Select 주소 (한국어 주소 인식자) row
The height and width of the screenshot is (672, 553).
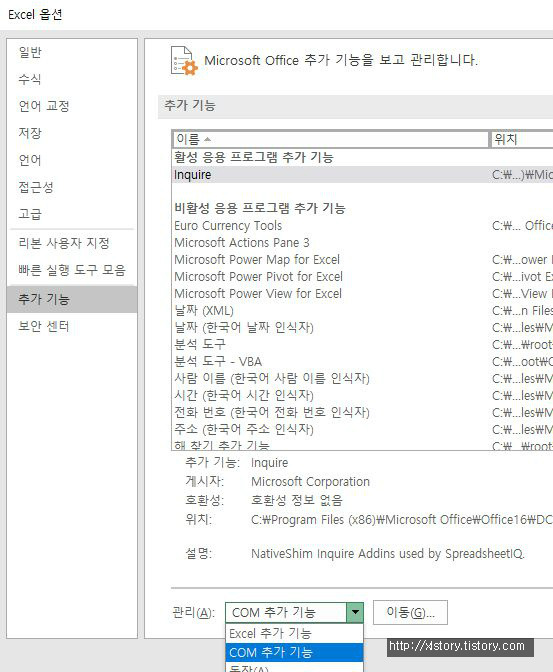[362, 429]
